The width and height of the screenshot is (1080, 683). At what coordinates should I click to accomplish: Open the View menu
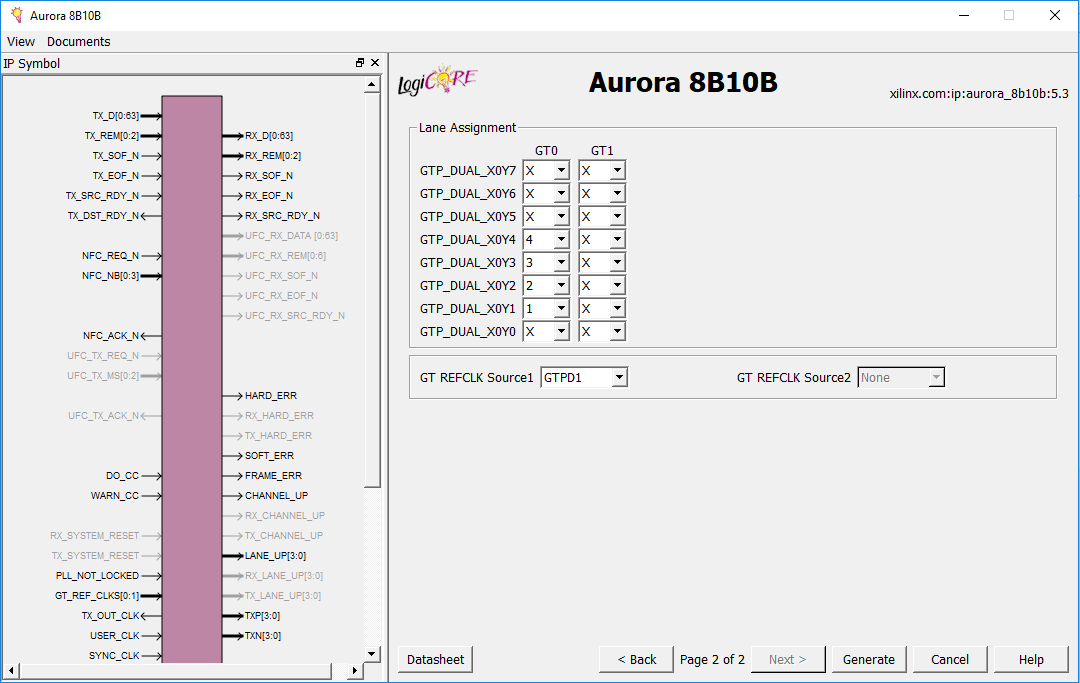pos(21,41)
